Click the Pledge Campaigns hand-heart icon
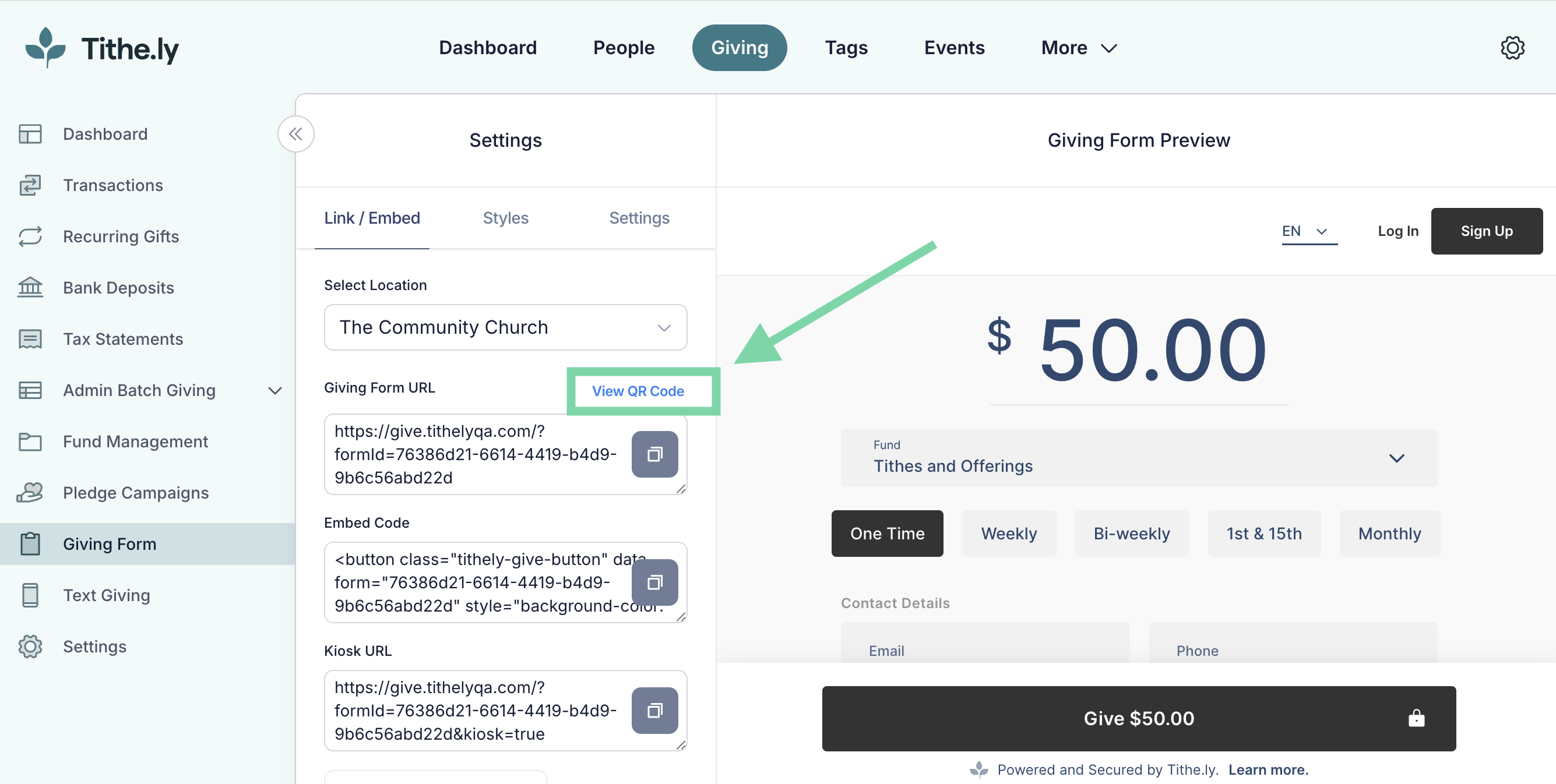The width and height of the screenshot is (1556, 784). coord(30,493)
